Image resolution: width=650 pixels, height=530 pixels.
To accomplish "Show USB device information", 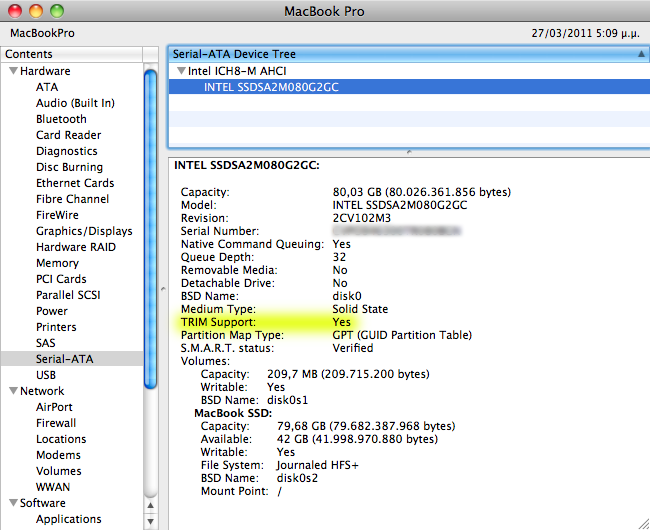I will (46, 375).
